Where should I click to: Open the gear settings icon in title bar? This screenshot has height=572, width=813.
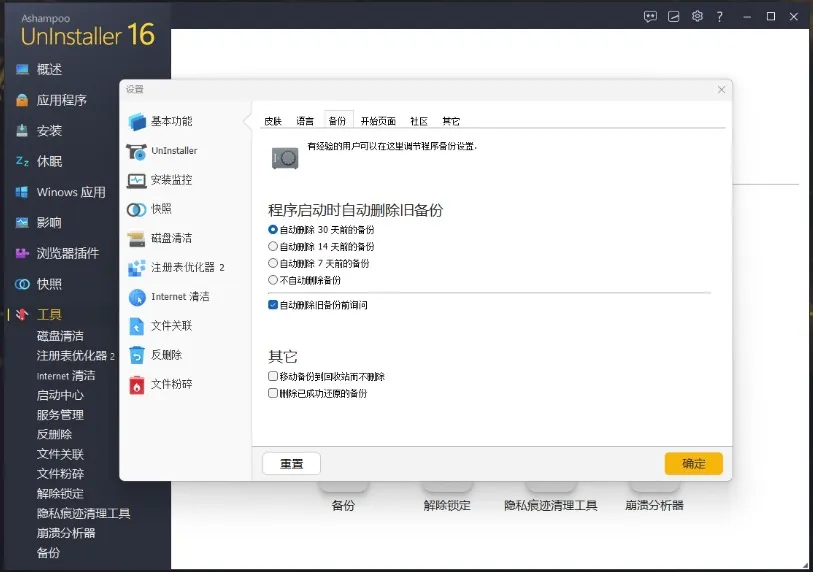point(697,16)
